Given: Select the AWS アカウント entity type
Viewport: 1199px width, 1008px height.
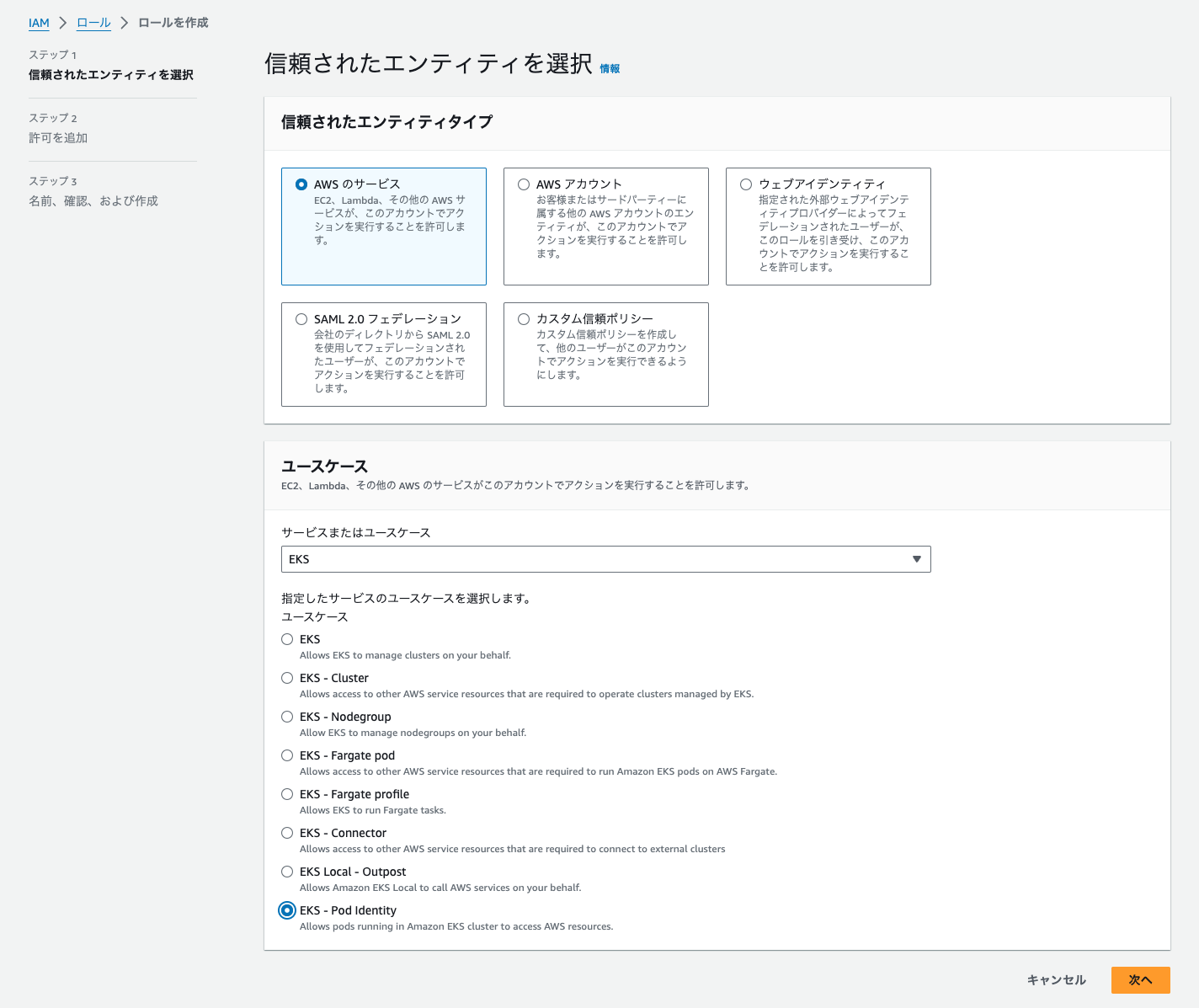Looking at the screenshot, I should (524, 184).
